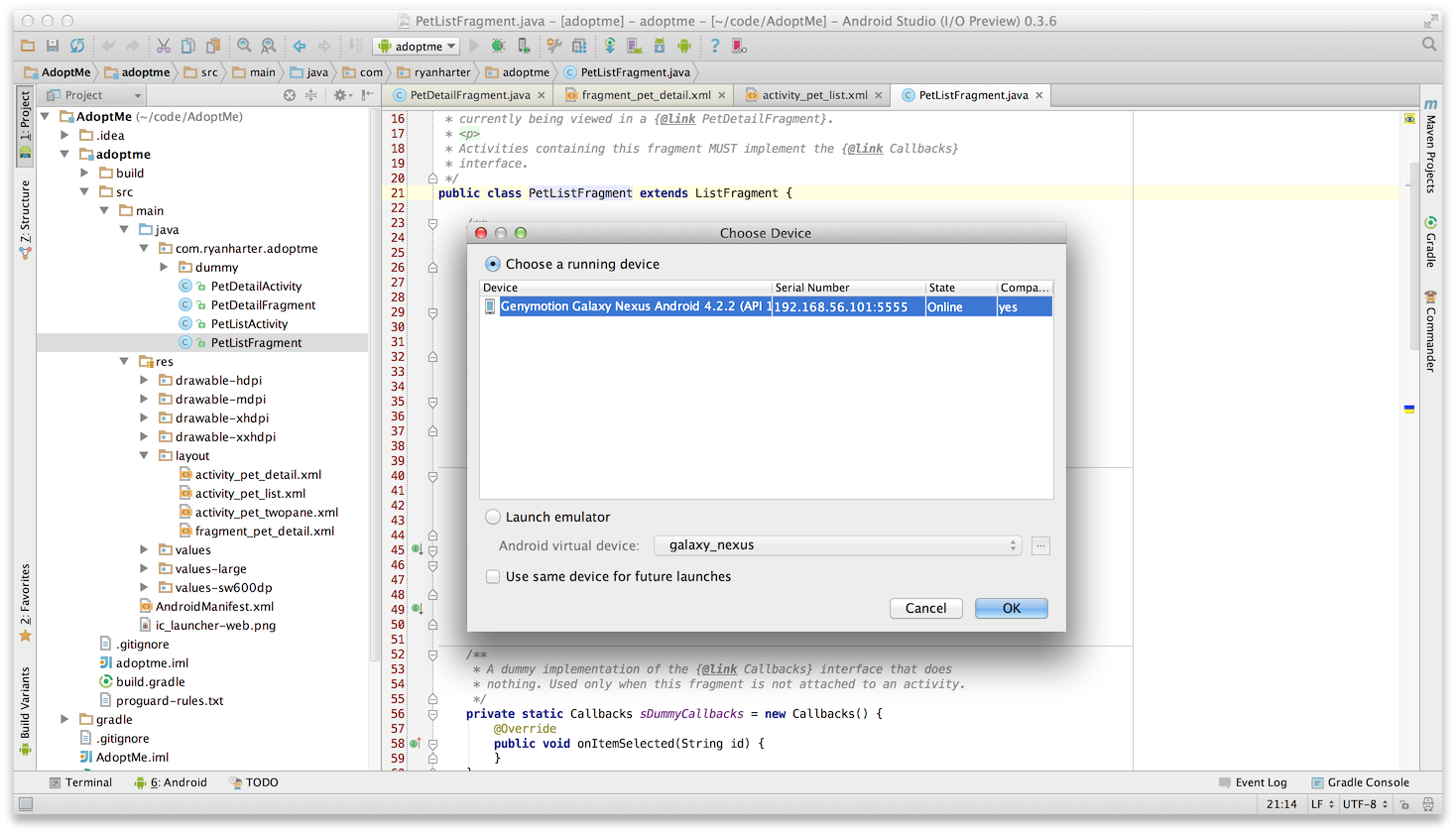1456x834 pixels.
Task: Expand the dummy package node
Action: (x=164, y=267)
